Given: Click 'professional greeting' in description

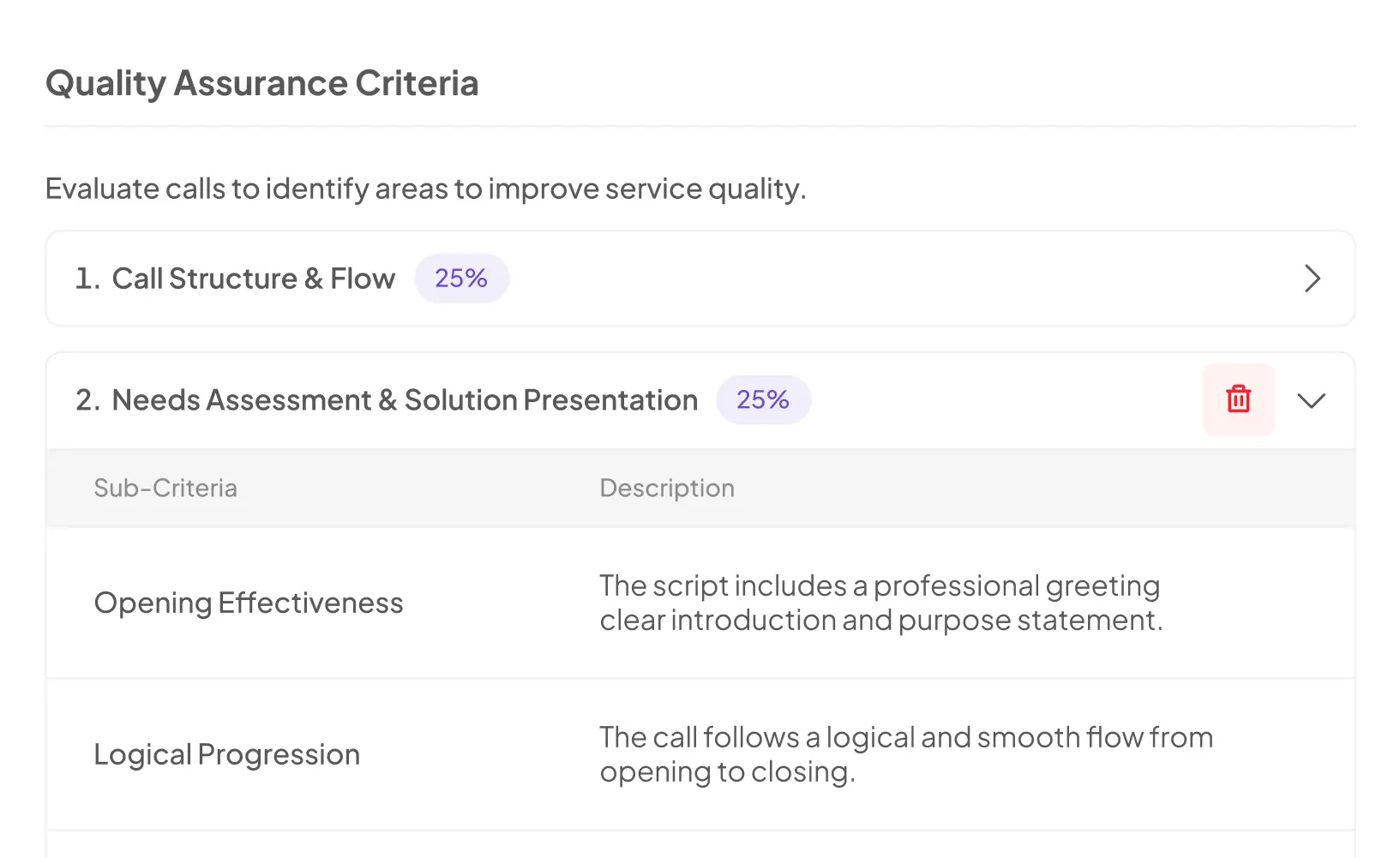Looking at the screenshot, I should (x=1017, y=586).
